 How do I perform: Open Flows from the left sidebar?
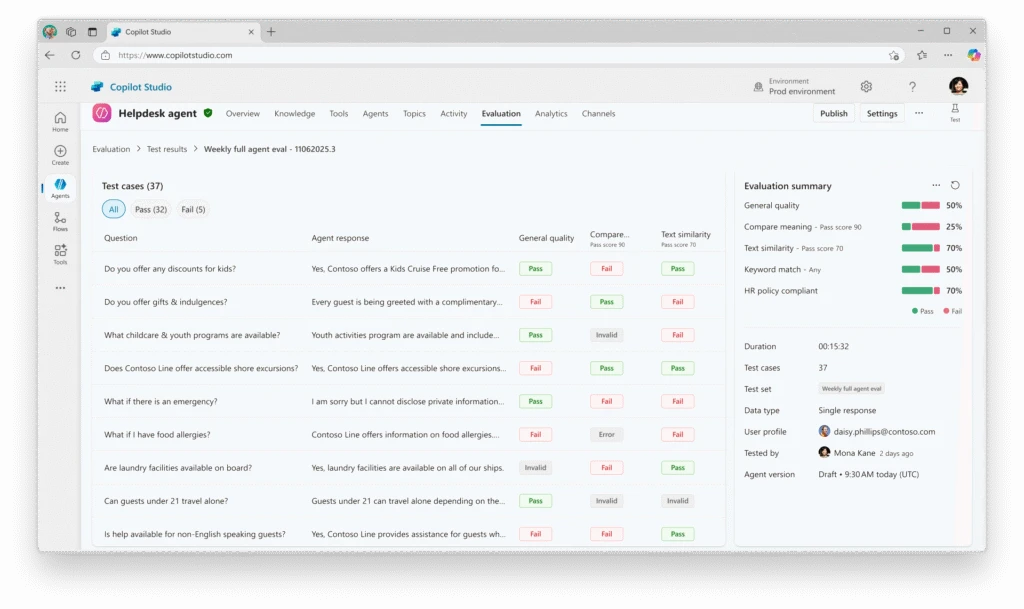click(60, 219)
